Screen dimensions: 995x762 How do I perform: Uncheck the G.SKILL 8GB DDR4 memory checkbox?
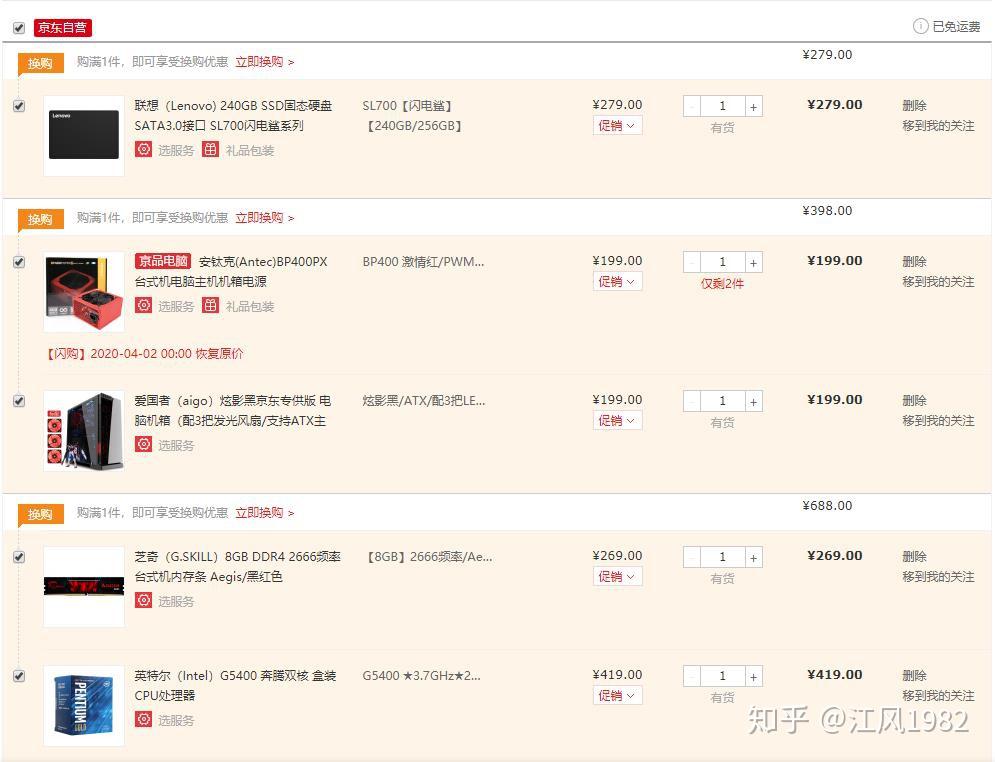(19, 557)
